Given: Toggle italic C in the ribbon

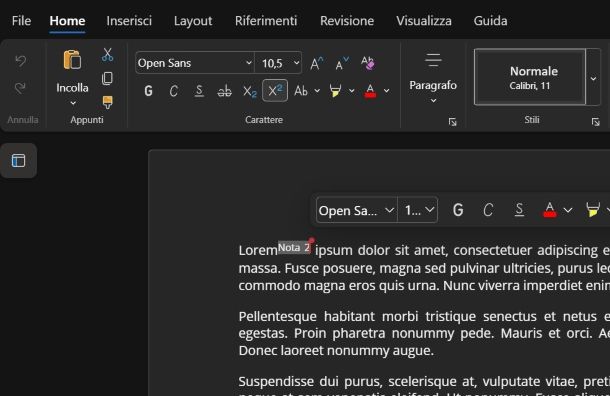Looking at the screenshot, I should [x=174, y=91].
